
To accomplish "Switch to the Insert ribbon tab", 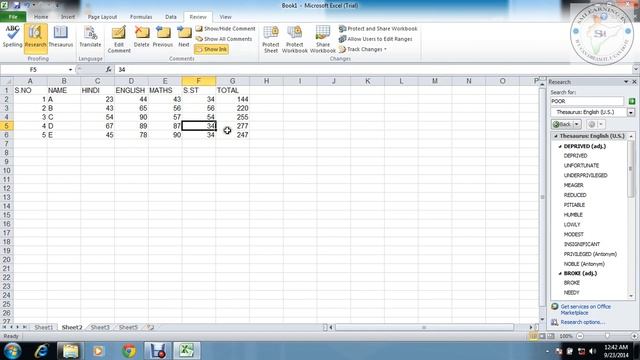I will [68, 17].
